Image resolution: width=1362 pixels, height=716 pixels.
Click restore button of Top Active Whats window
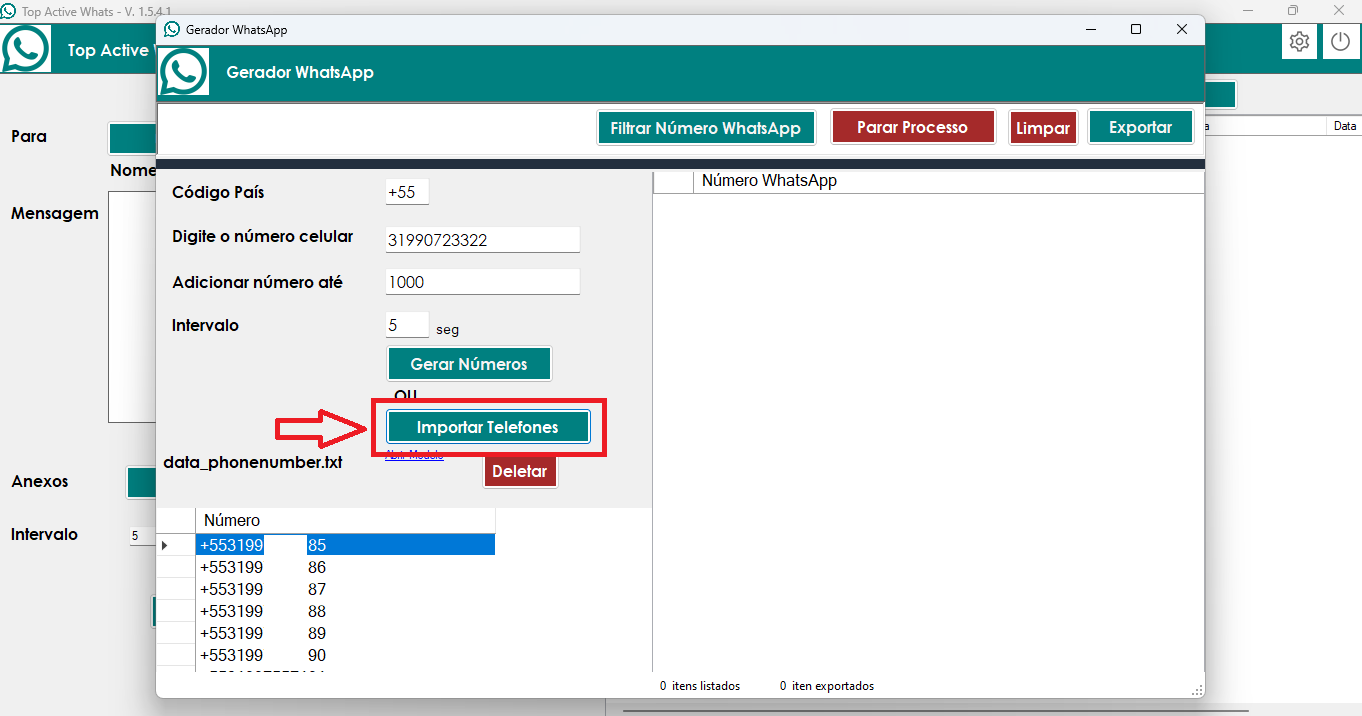pos(1293,10)
